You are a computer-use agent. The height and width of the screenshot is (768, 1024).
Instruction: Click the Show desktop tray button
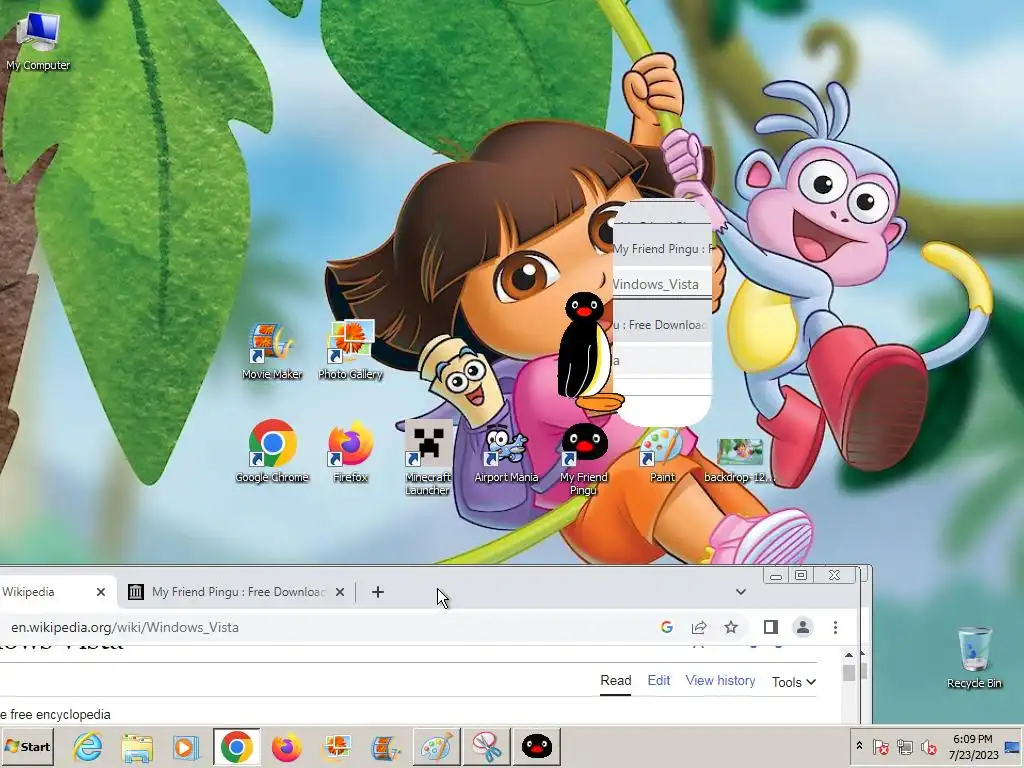click(1013, 746)
